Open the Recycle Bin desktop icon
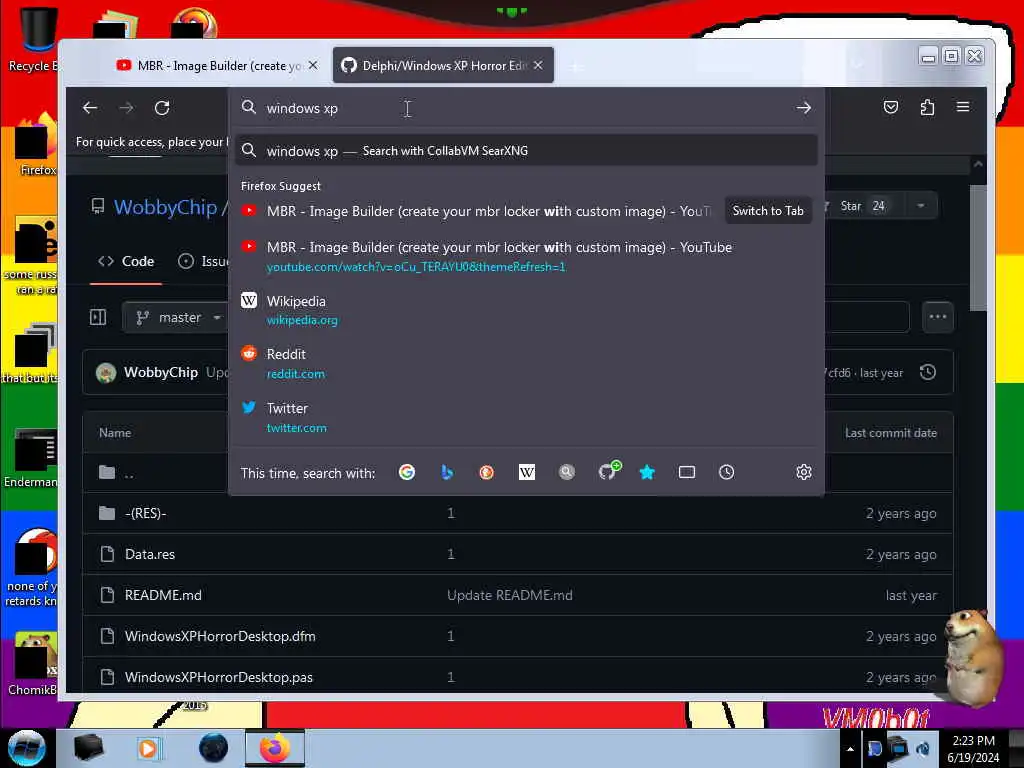 pyautogui.click(x=34, y=39)
